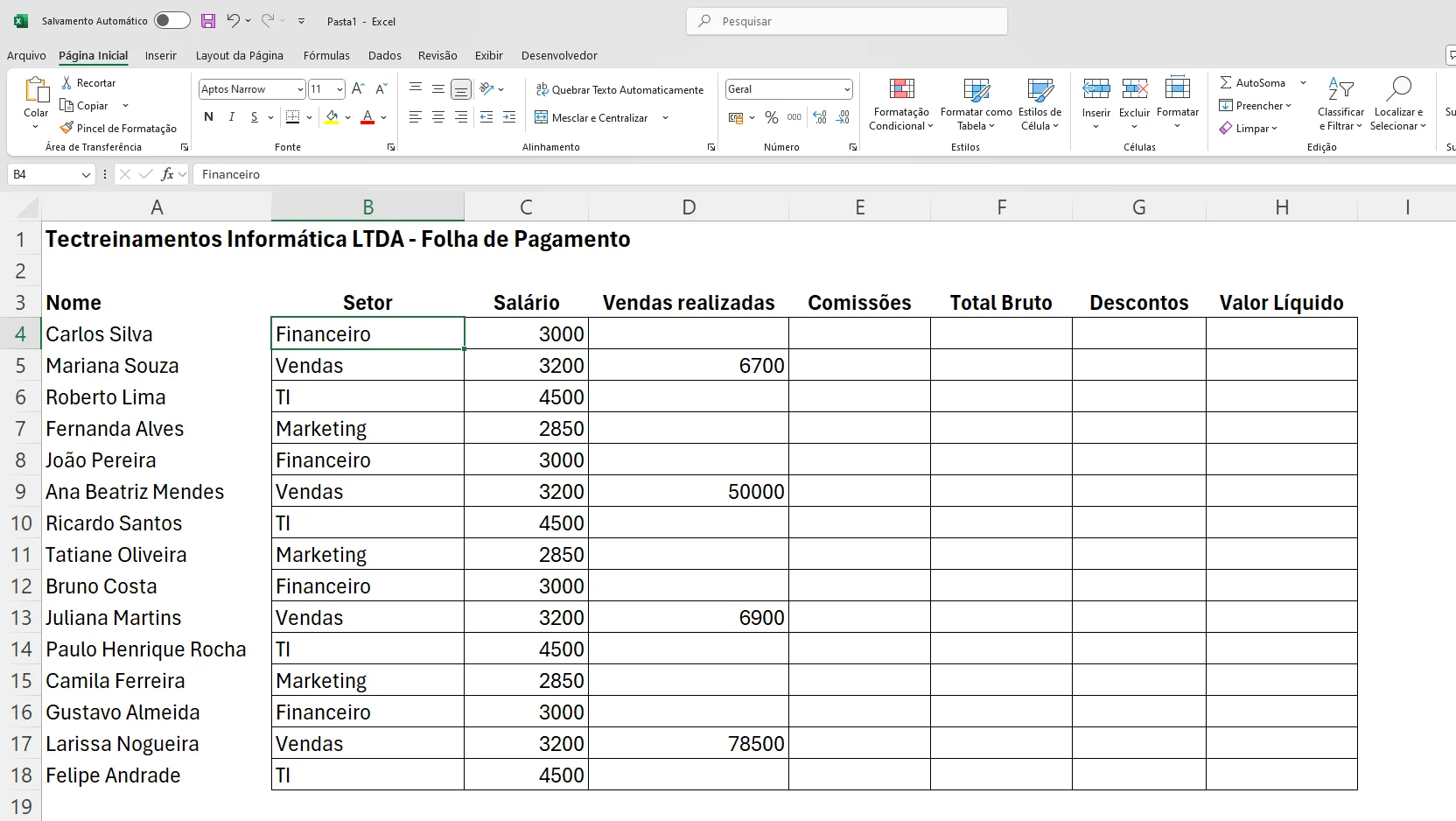
Task: Click the increase font size icon
Action: tap(358, 89)
